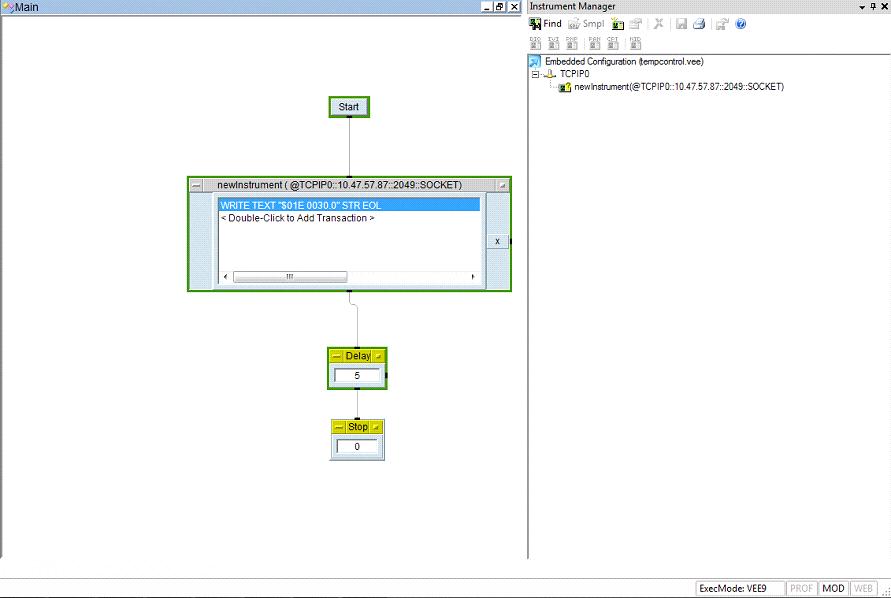Click the Start button object

(349, 107)
